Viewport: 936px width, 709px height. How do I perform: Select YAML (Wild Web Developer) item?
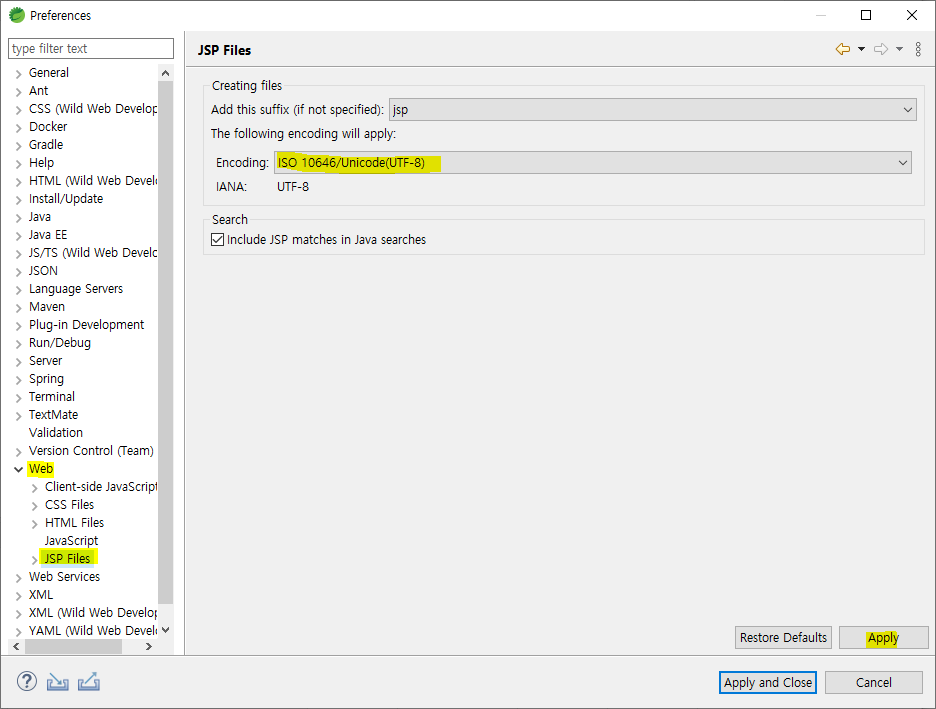(x=93, y=631)
